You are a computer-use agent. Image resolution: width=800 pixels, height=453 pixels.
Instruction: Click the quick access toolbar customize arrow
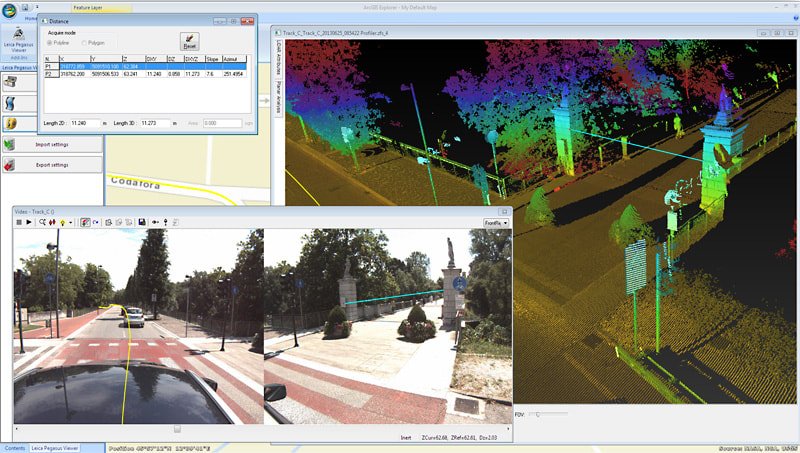click(x=37, y=7)
